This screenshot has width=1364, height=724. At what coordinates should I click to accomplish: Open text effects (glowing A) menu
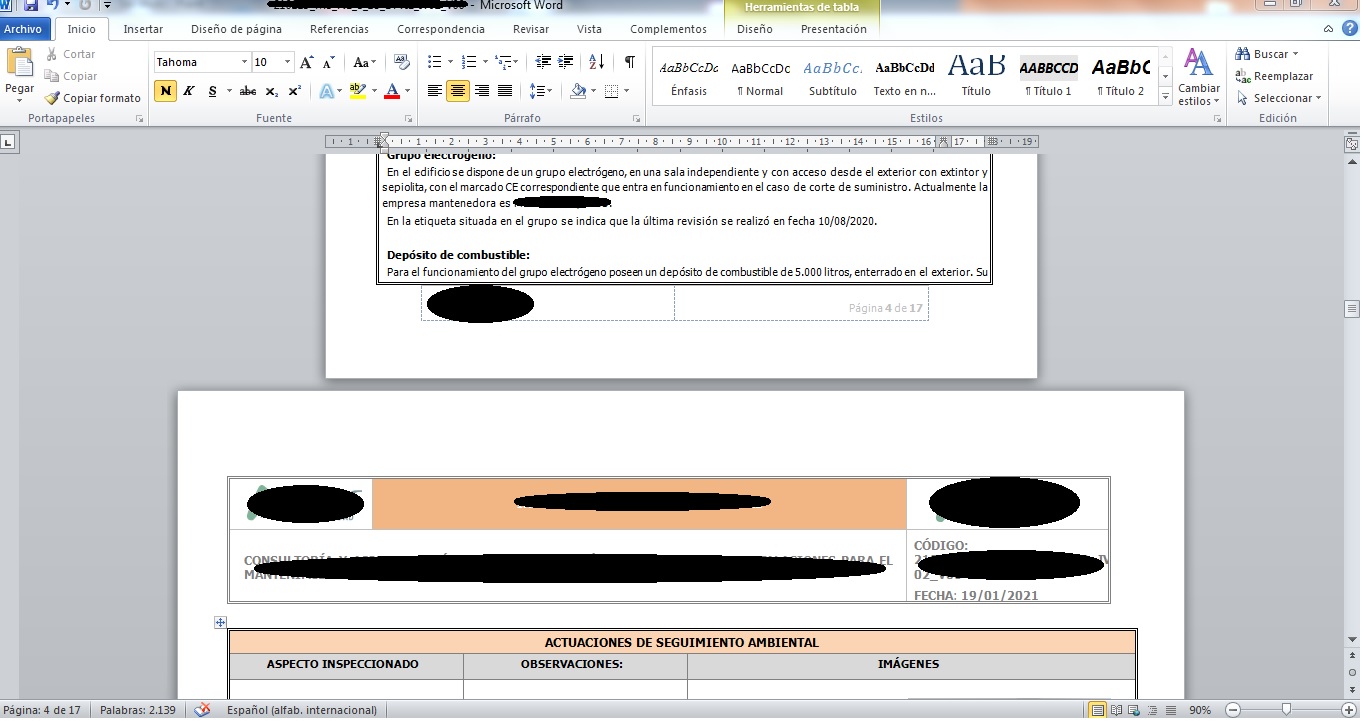click(x=329, y=91)
